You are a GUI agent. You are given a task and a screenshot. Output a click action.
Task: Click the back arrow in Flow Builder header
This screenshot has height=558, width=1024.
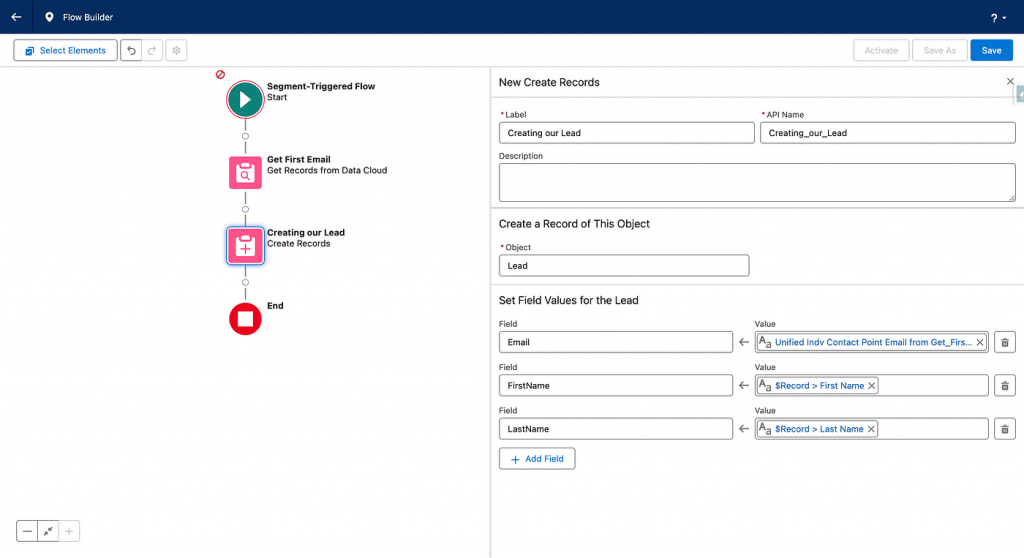coord(16,17)
